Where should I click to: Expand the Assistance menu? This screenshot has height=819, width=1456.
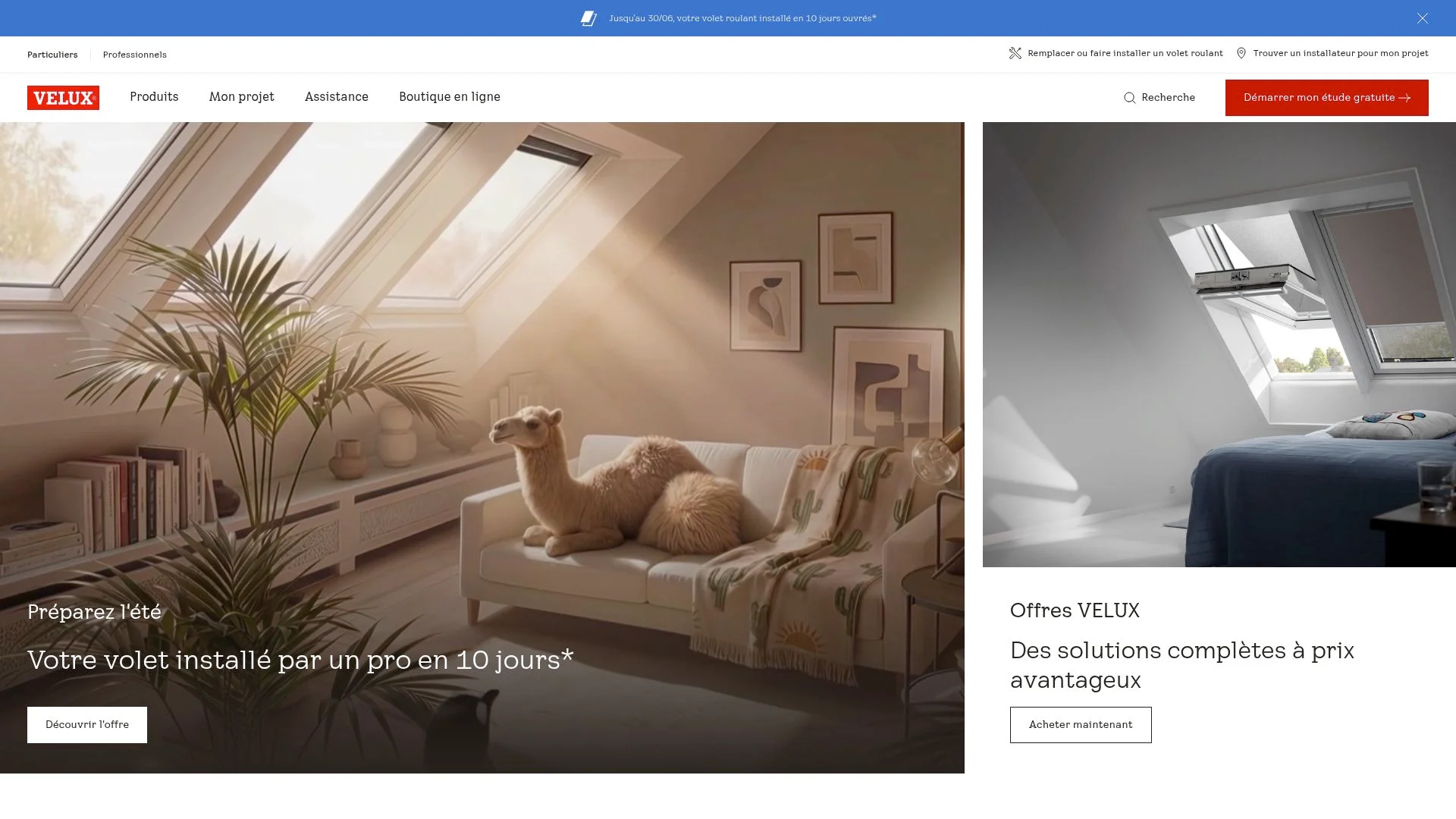pos(337,97)
